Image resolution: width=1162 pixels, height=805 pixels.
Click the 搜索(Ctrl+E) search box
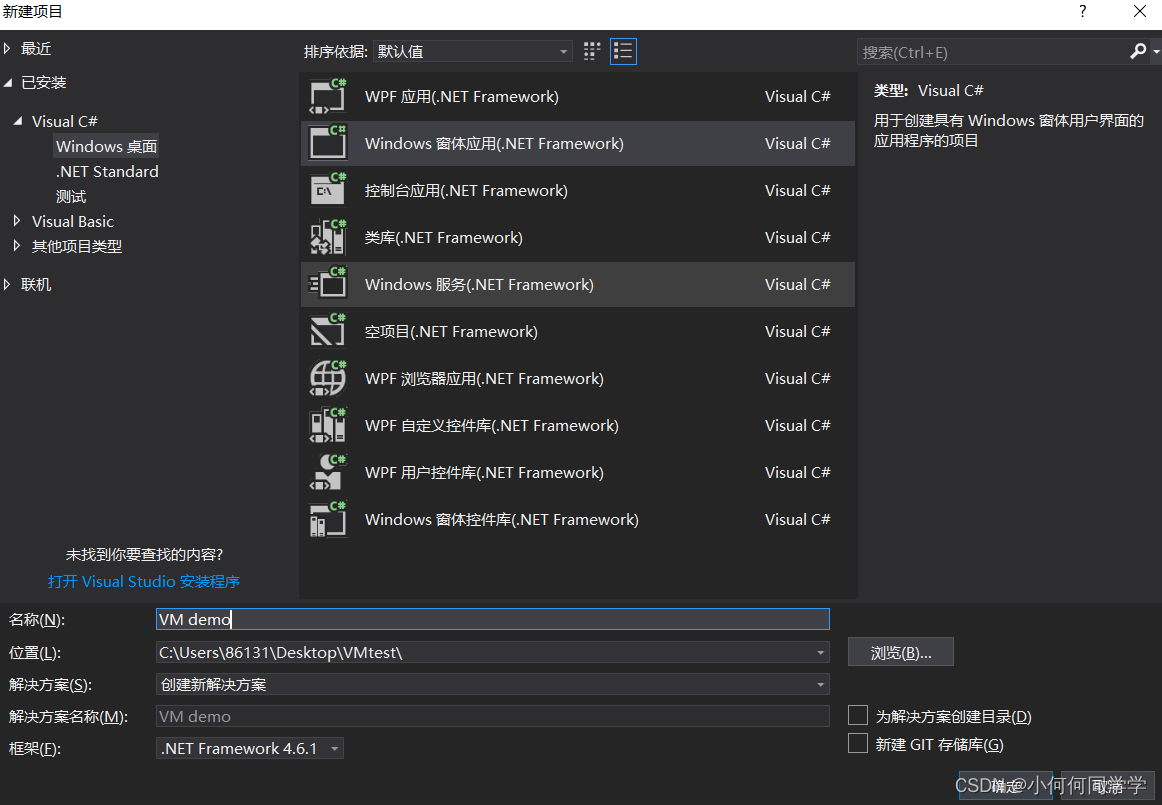click(993, 52)
